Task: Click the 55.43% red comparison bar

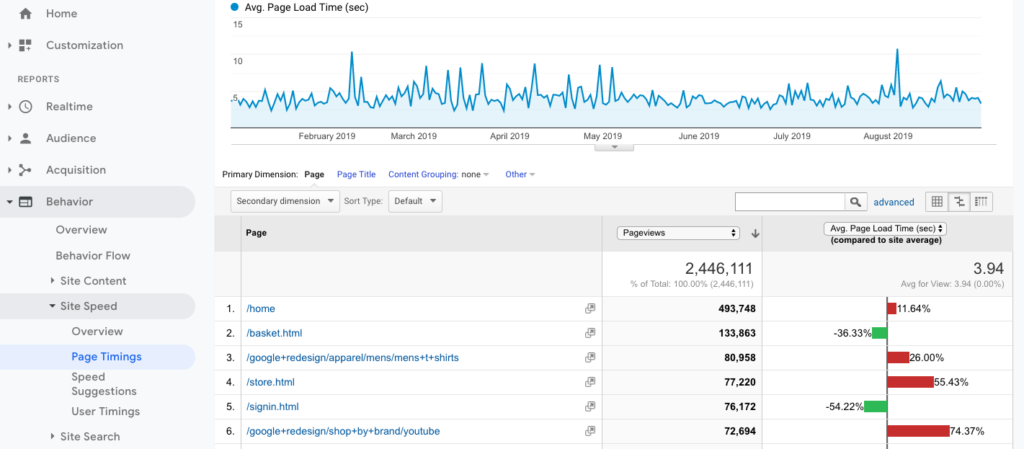Action: (910, 382)
